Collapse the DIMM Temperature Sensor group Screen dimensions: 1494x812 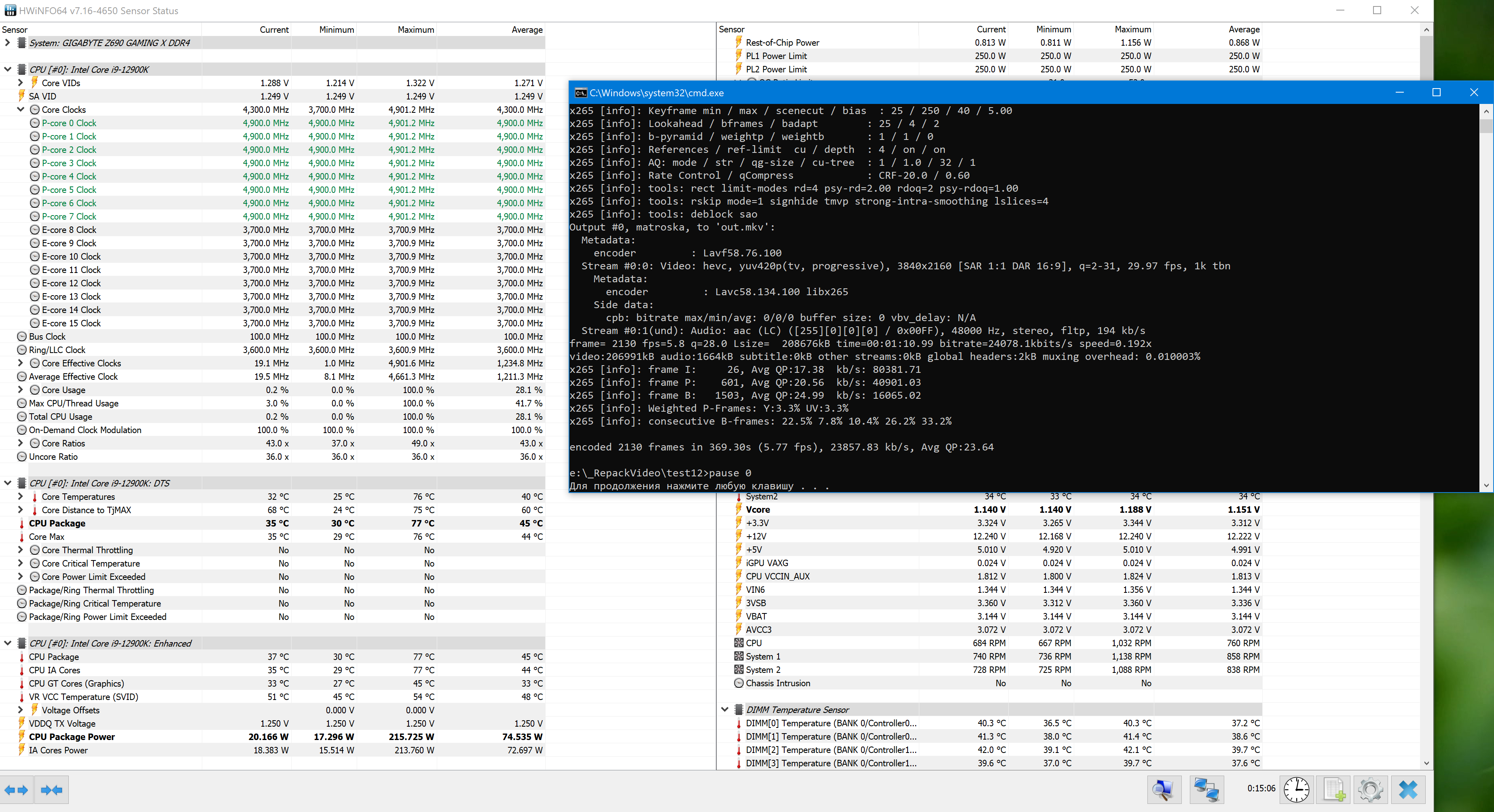(724, 709)
